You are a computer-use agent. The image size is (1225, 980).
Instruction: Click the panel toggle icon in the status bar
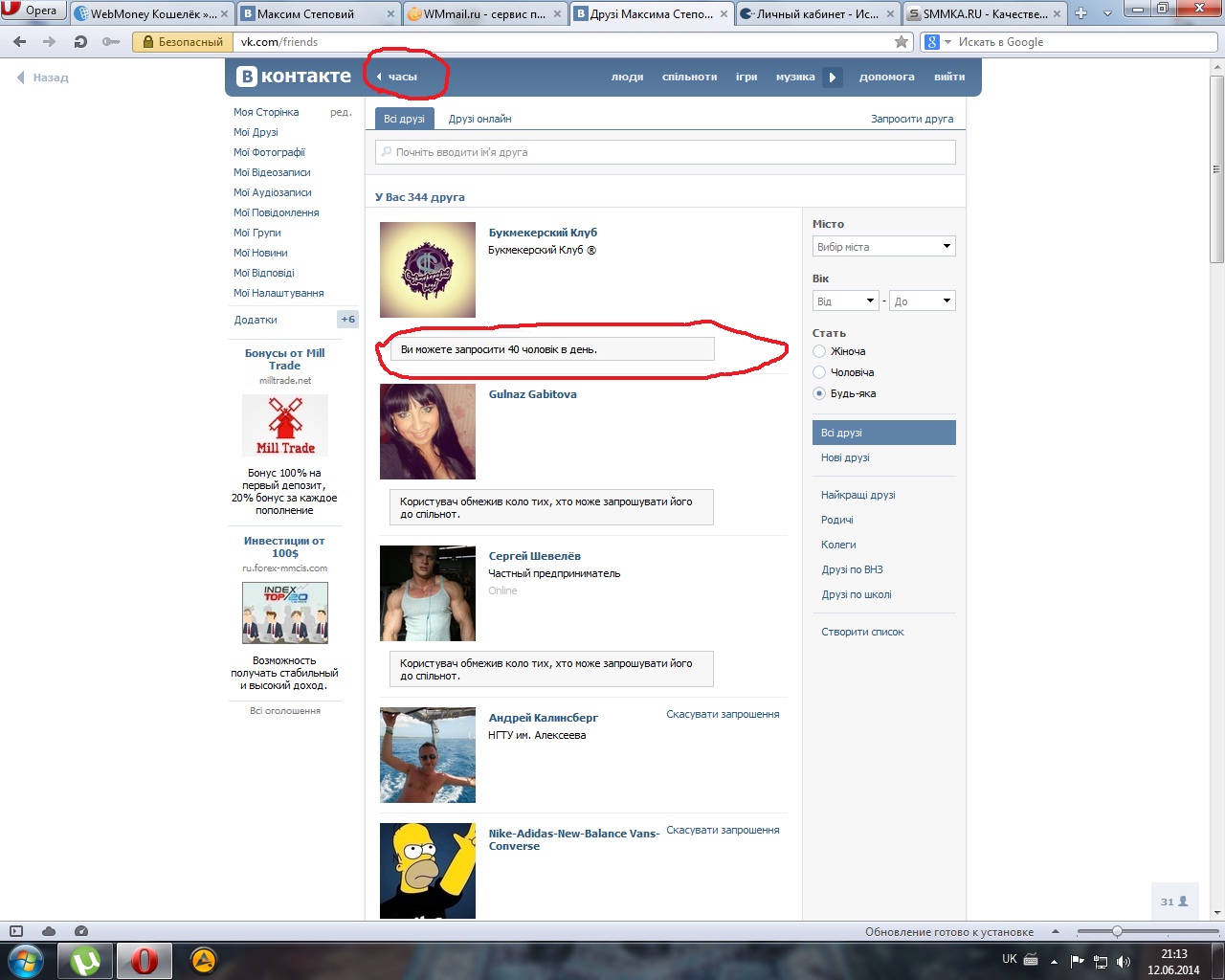pos(16,931)
